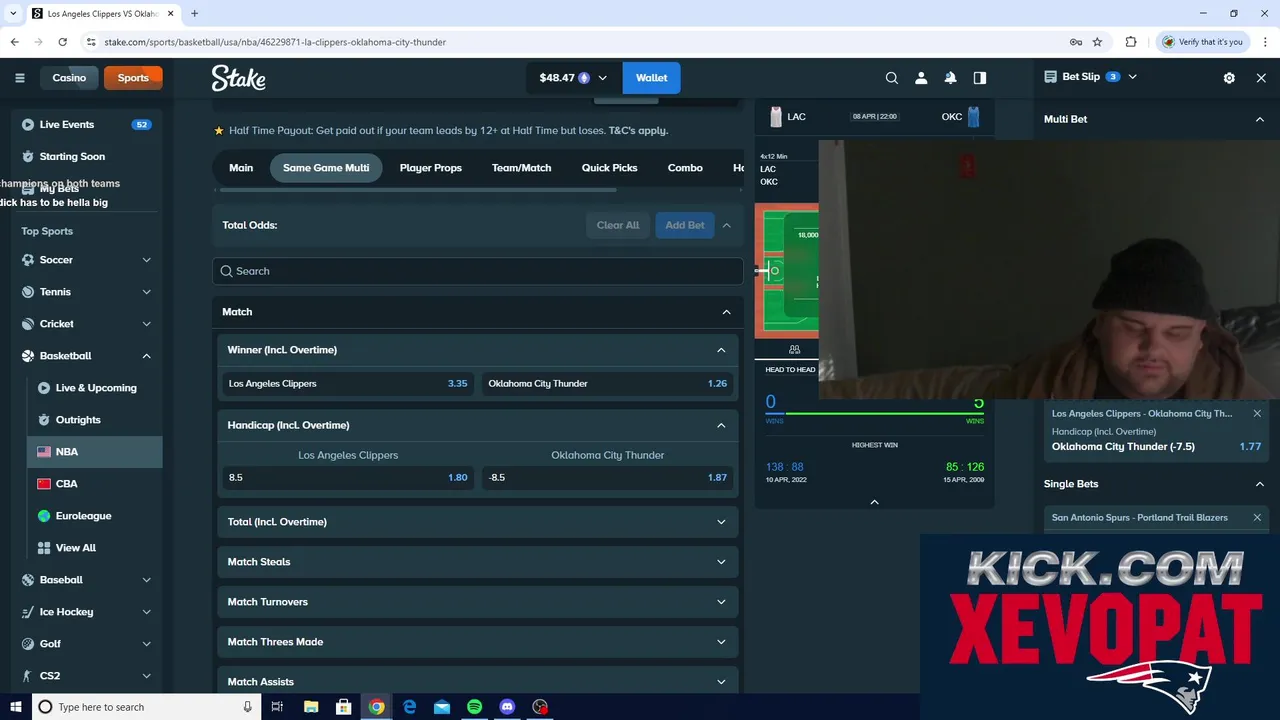Open the Wallet
Viewport: 1280px width, 720px height.
click(x=651, y=78)
